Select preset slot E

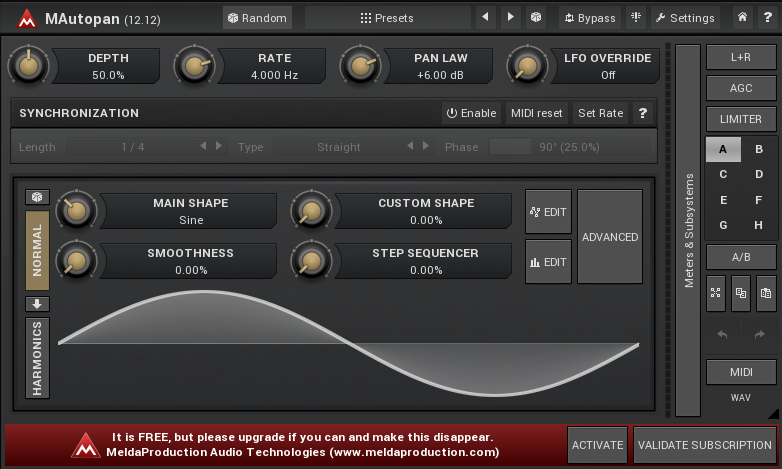[723, 200]
